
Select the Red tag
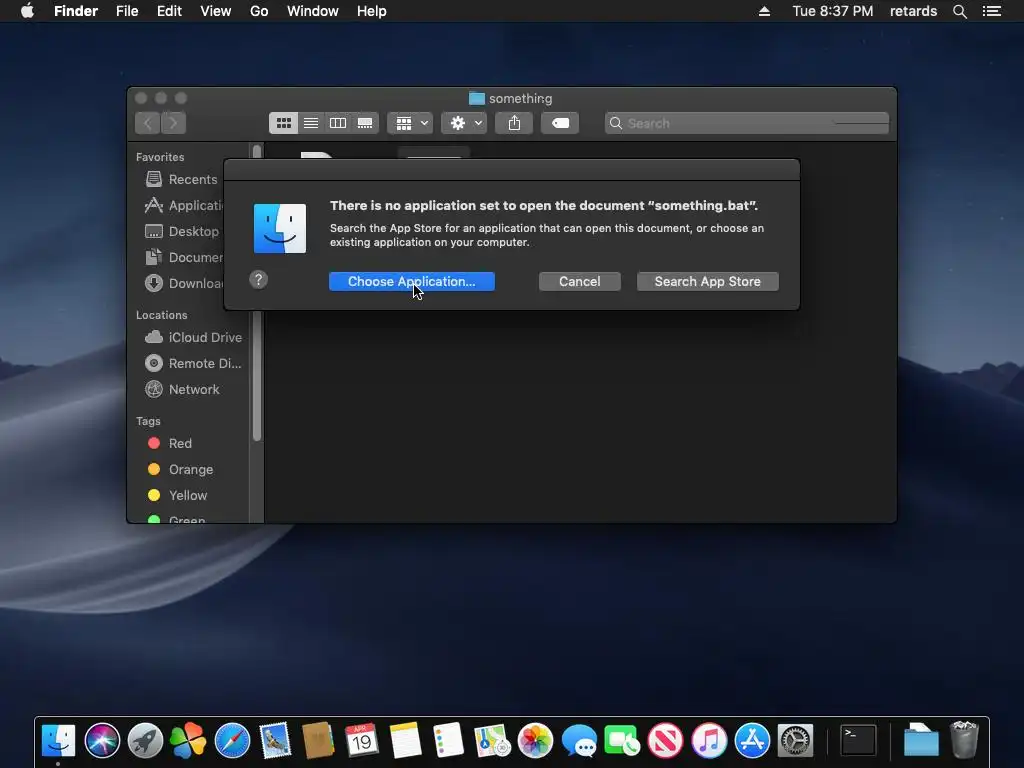click(170, 443)
